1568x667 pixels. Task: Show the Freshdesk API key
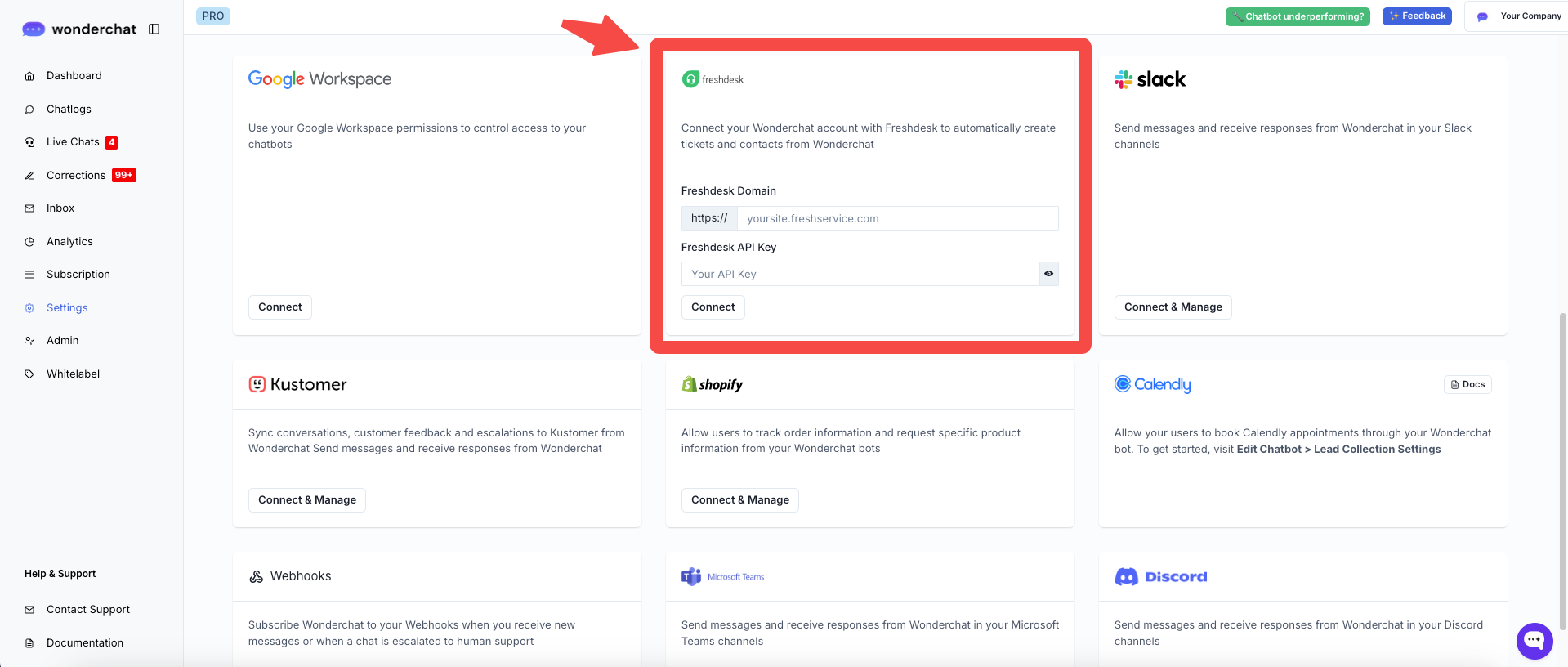point(1048,274)
